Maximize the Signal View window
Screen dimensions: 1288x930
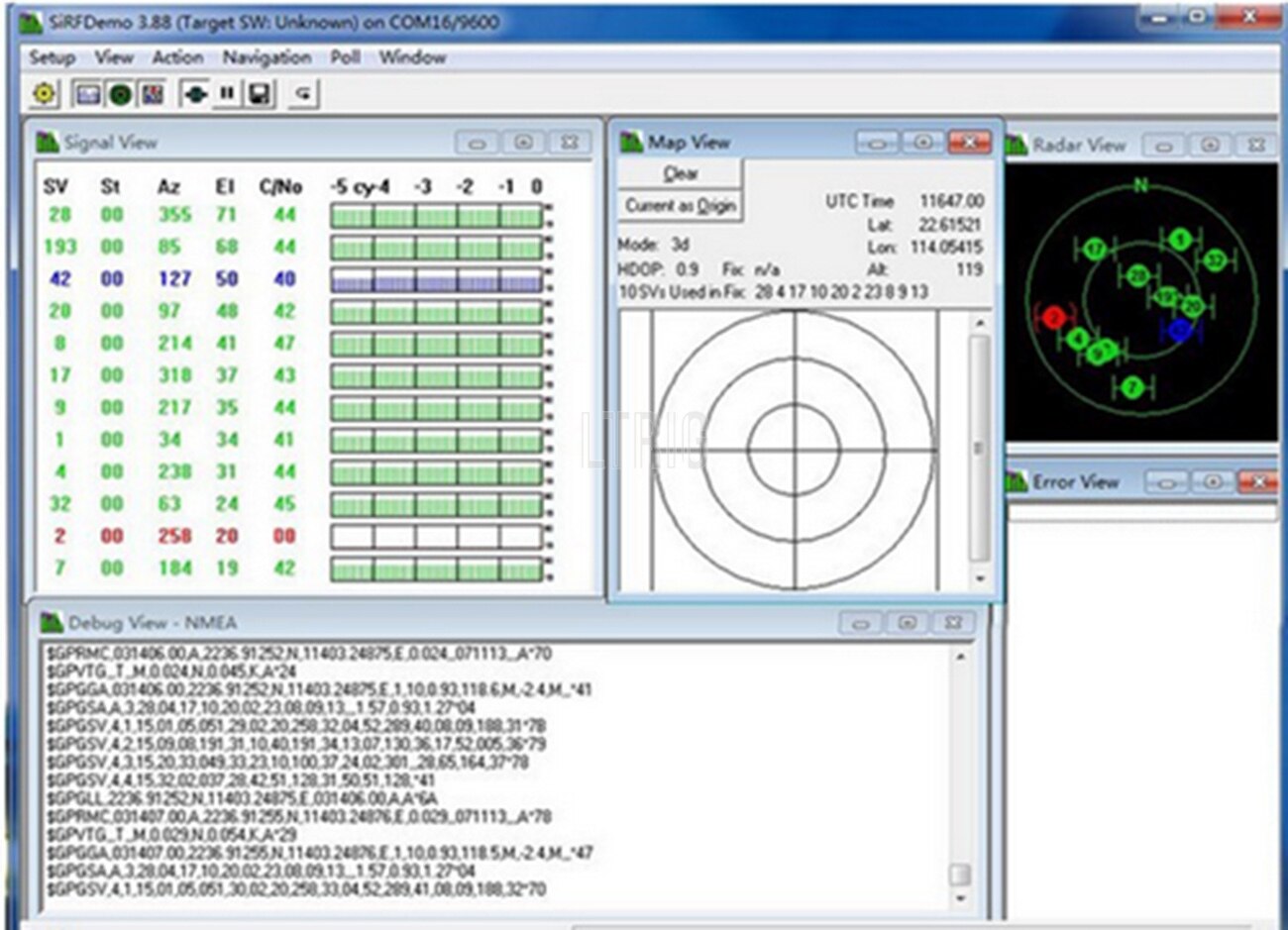[x=523, y=143]
